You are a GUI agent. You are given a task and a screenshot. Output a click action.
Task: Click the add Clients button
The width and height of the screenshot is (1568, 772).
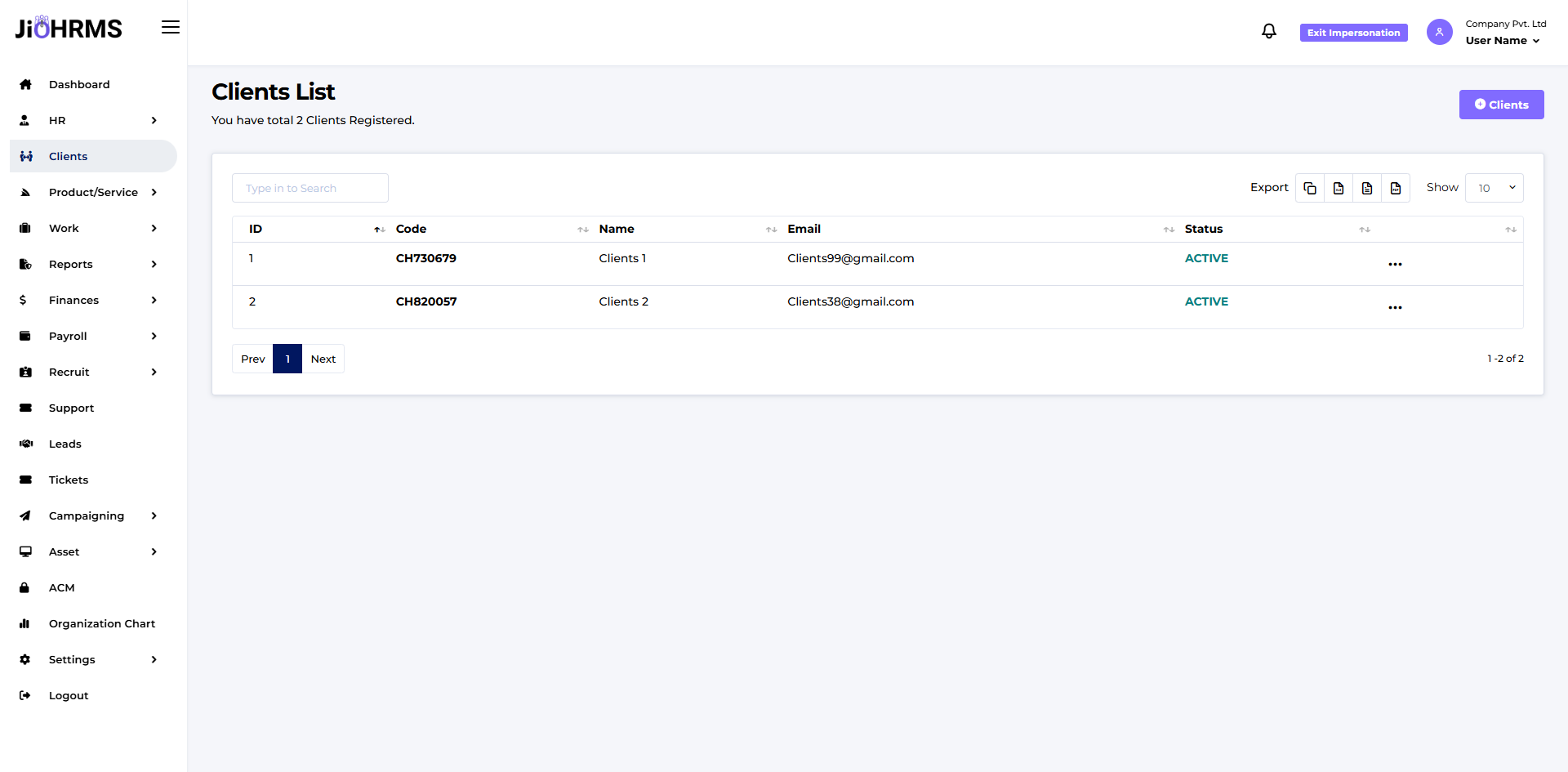point(1501,105)
